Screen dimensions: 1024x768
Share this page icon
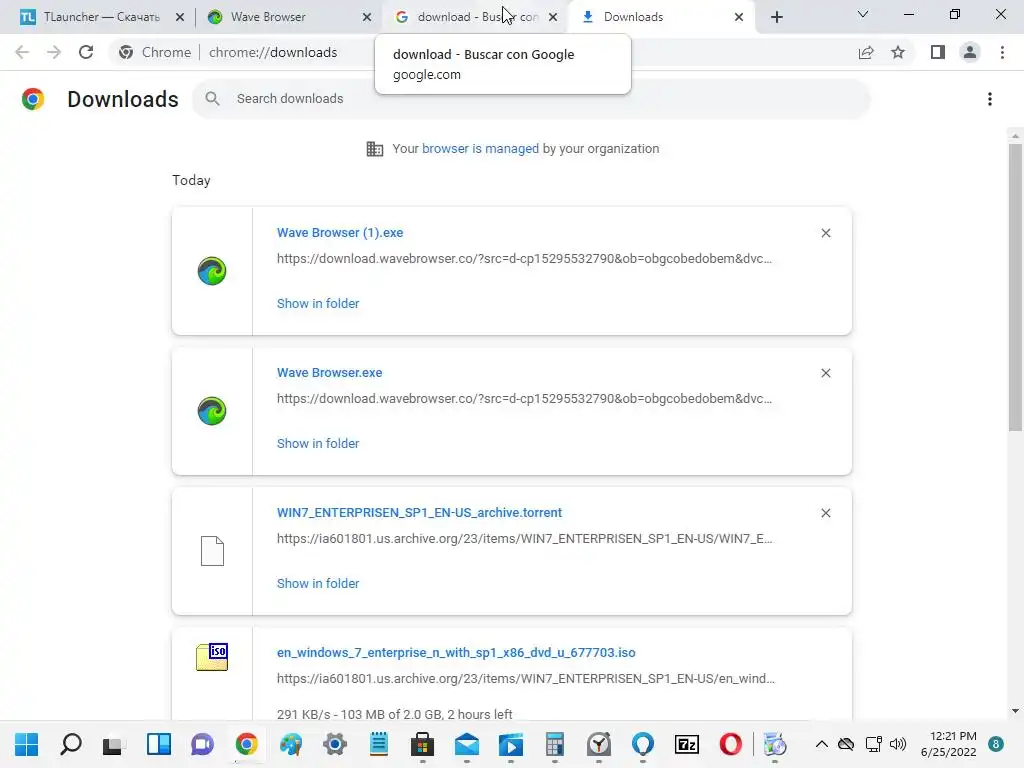[866, 52]
